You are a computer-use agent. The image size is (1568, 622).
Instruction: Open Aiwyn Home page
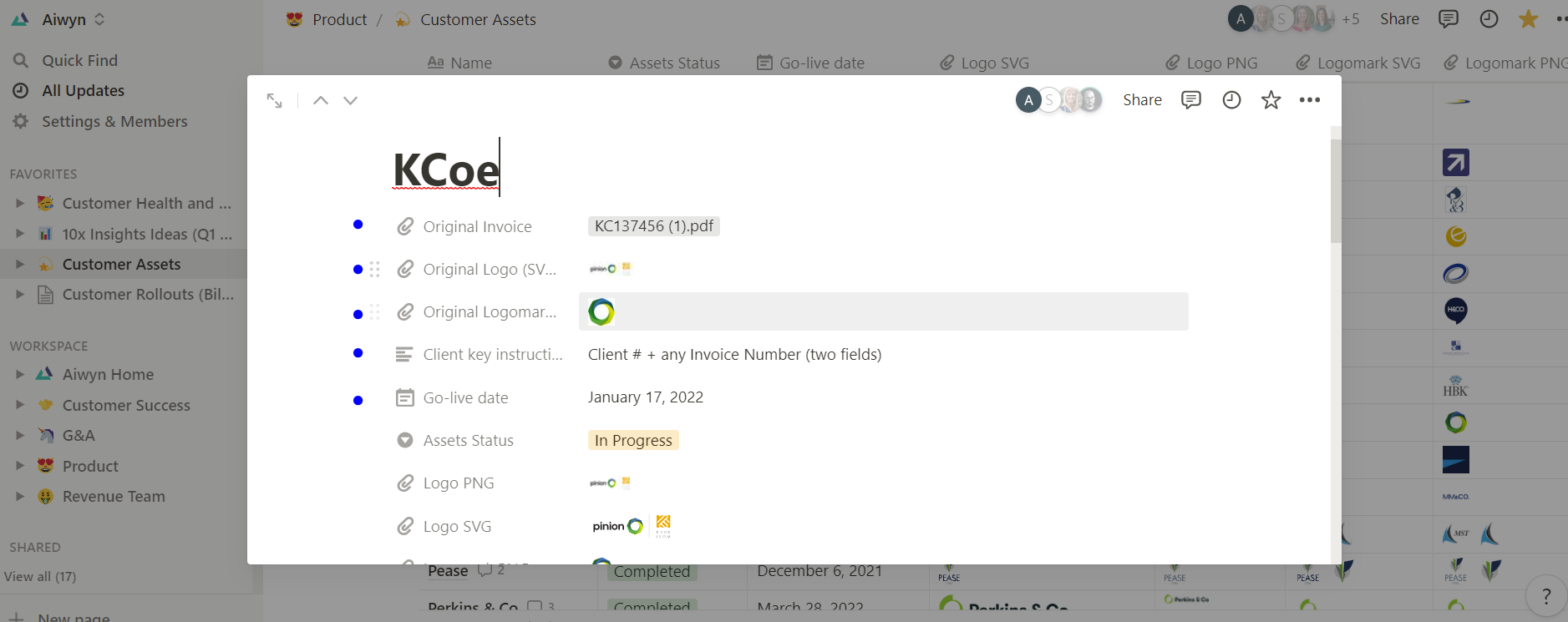coord(108,374)
